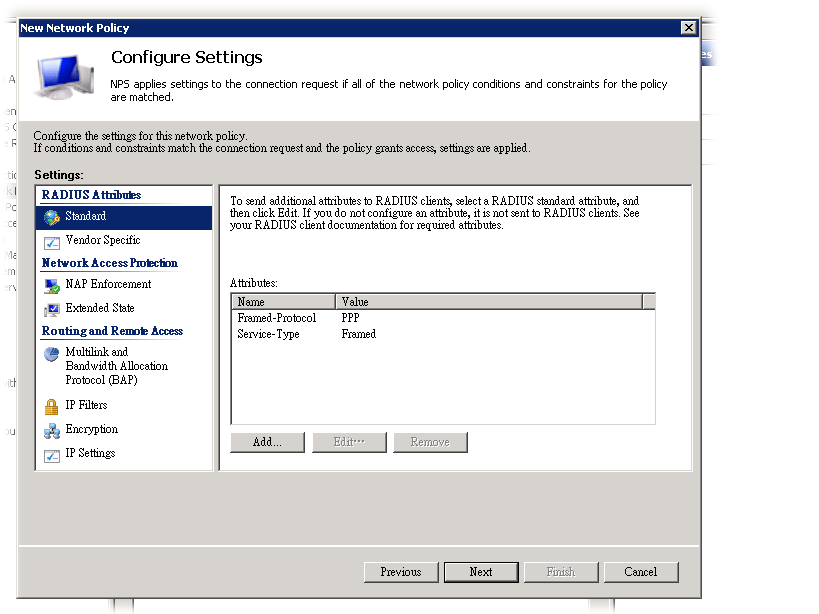Click the Vendor Specific checkmark icon
819x614 pixels.
[52, 241]
